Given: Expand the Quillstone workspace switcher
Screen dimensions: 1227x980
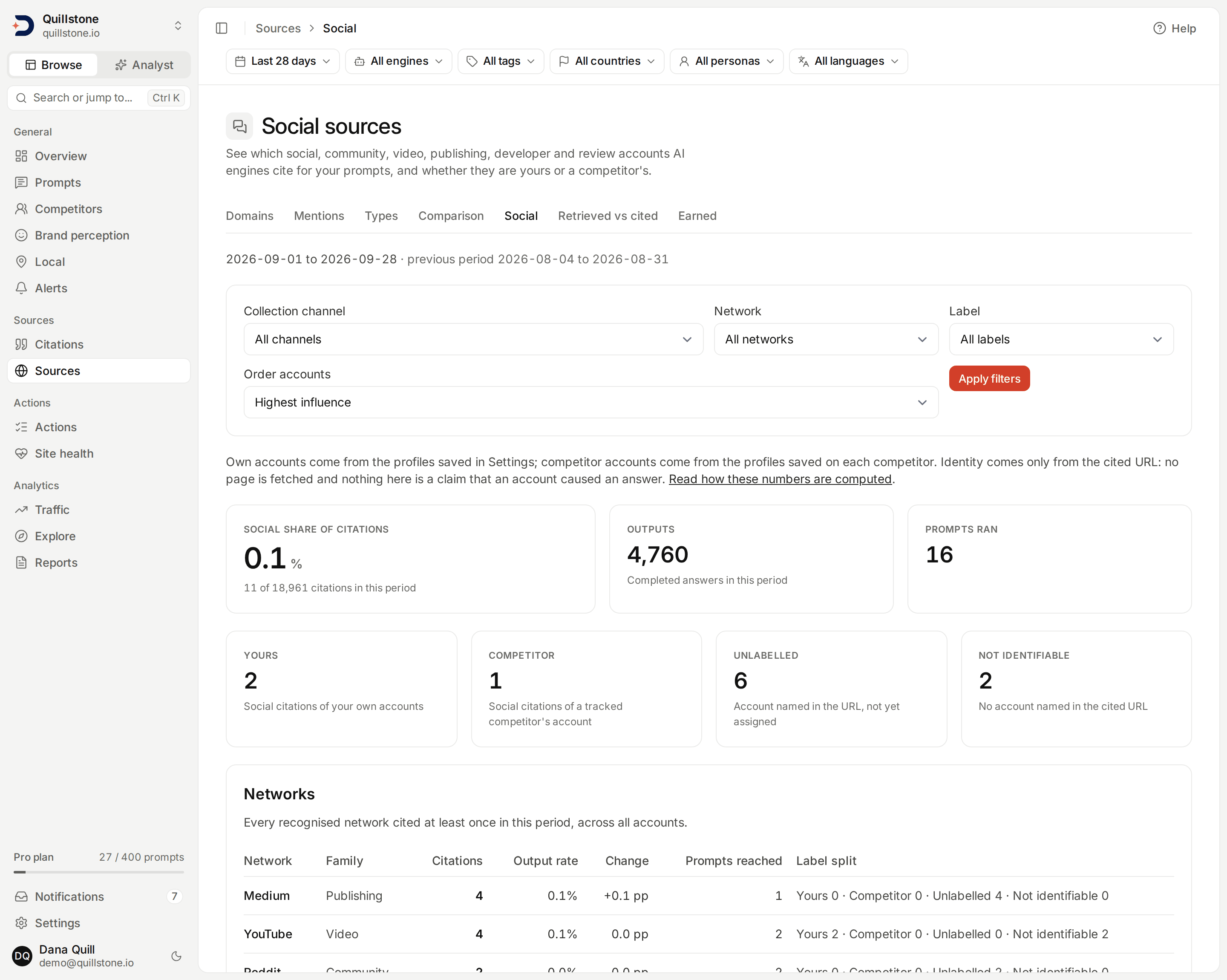Looking at the screenshot, I should (x=99, y=26).
